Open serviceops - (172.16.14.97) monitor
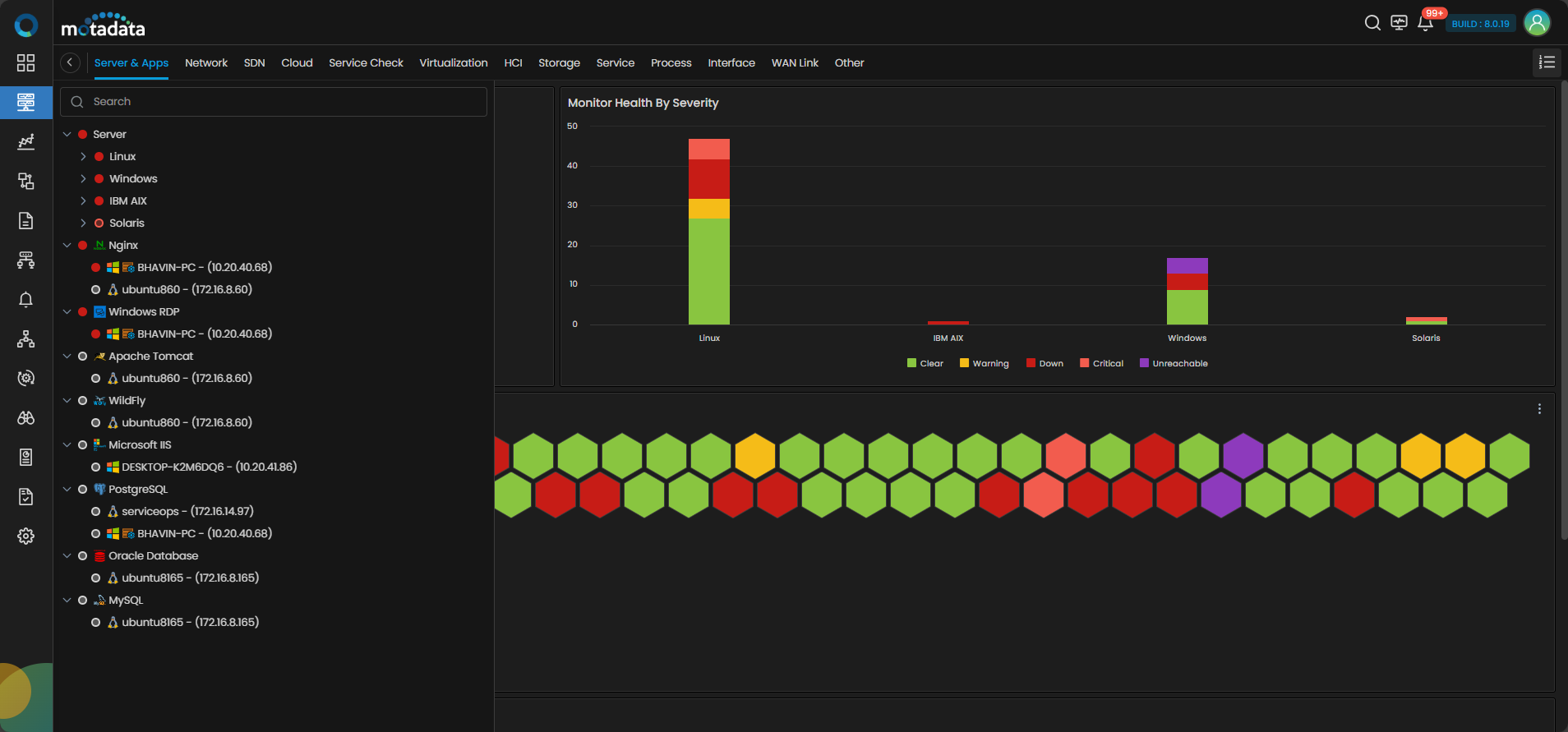 pos(187,511)
